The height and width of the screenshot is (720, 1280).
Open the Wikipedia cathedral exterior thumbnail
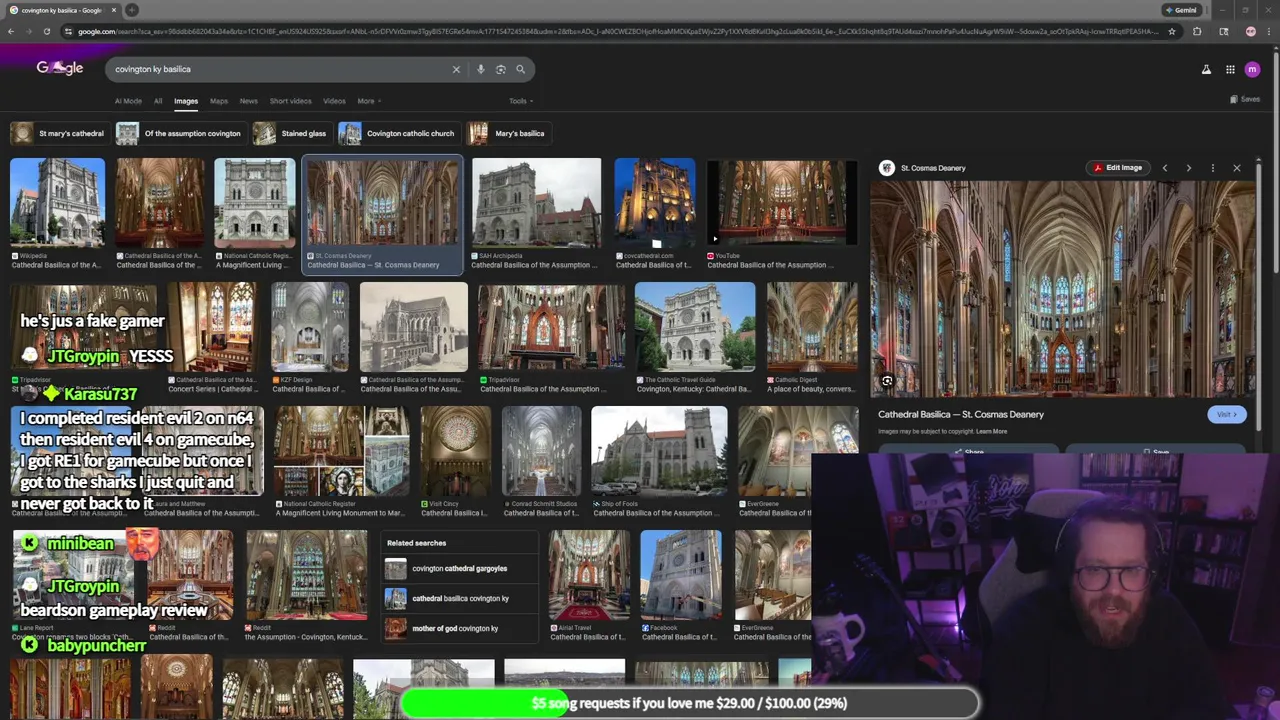(57, 203)
